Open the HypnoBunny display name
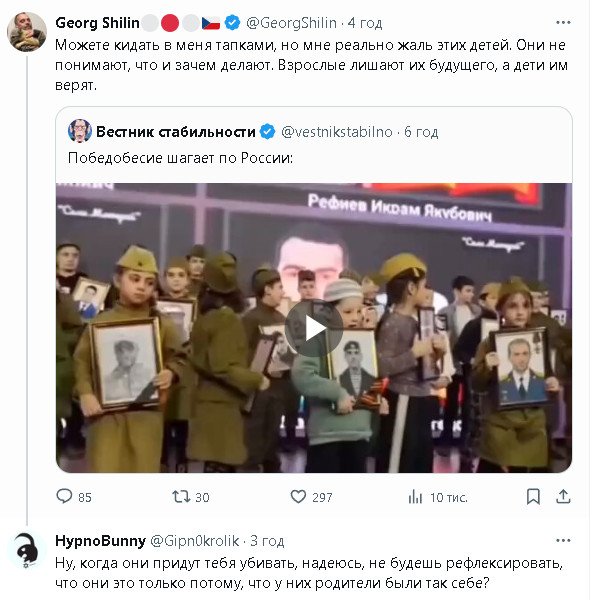Viewport: 604px width, 600px height. [x=100, y=541]
